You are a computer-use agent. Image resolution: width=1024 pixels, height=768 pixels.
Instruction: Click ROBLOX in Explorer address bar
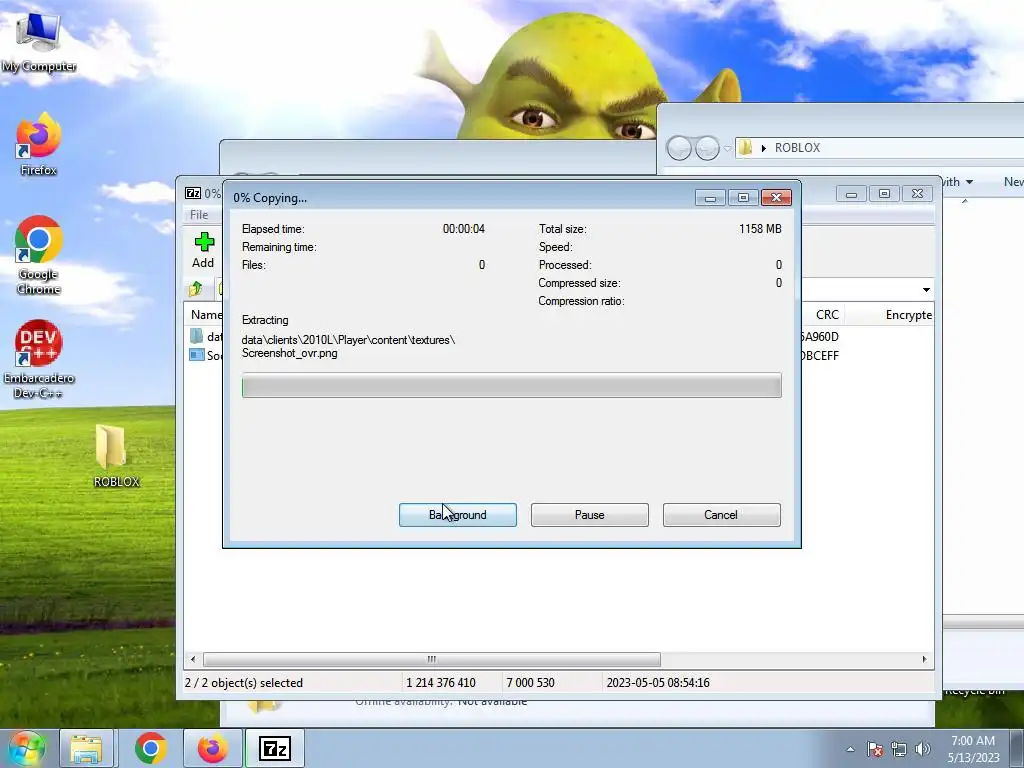797,148
